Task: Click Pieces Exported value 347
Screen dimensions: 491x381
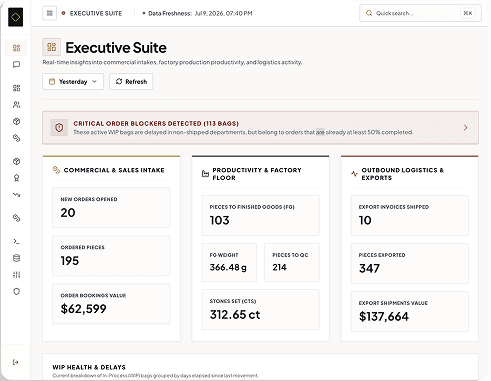Action: (x=369, y=268)
